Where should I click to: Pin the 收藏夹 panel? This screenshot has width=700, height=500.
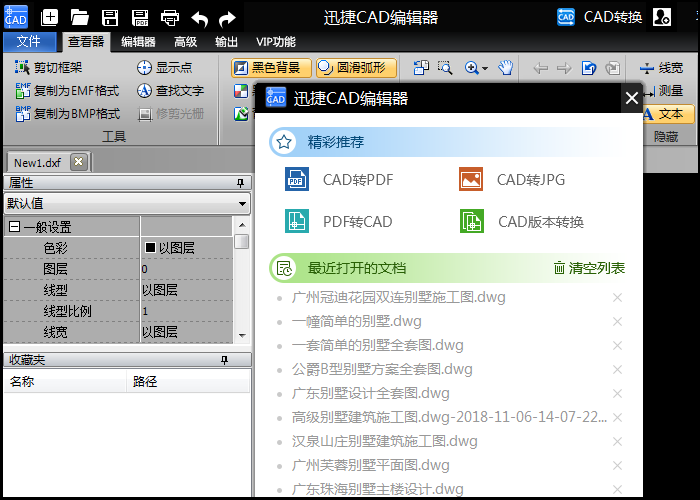coord(225,360)
